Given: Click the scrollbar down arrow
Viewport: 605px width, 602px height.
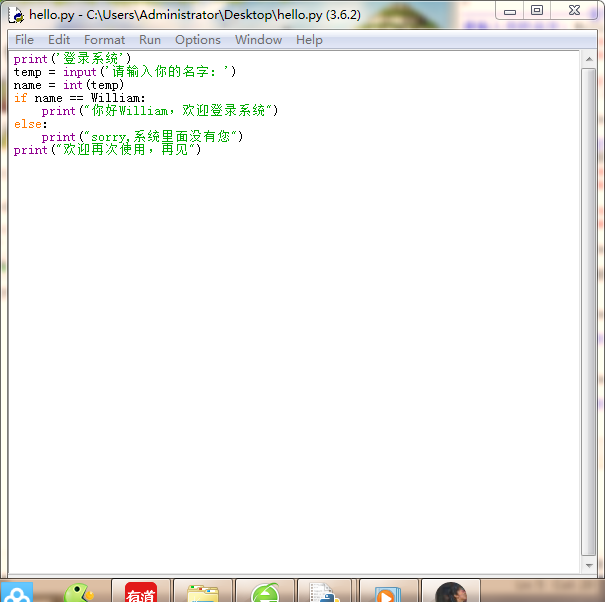Looking at the screenshot, I should [x=589, y=565].
